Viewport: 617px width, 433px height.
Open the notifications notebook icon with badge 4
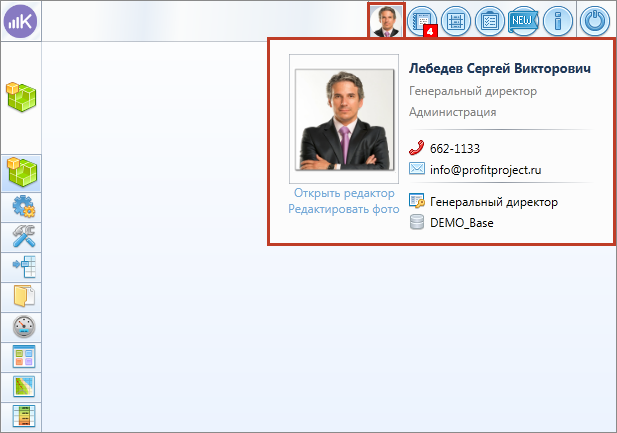(x=422, y=21)
